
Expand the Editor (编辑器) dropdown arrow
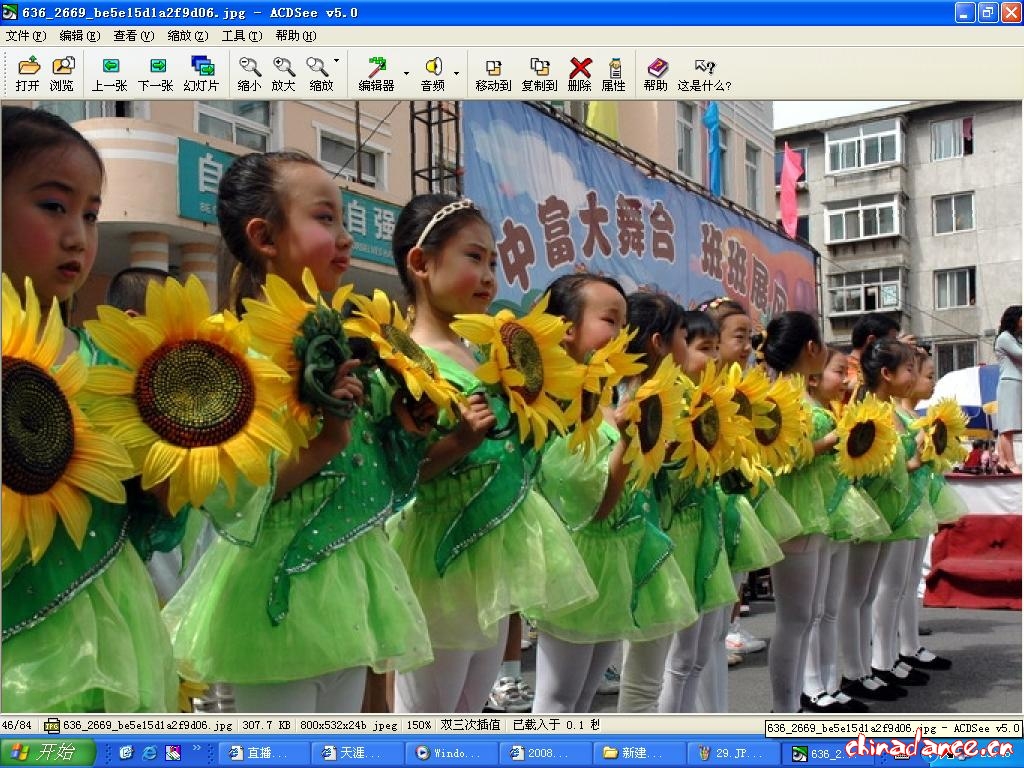point(406,73)
